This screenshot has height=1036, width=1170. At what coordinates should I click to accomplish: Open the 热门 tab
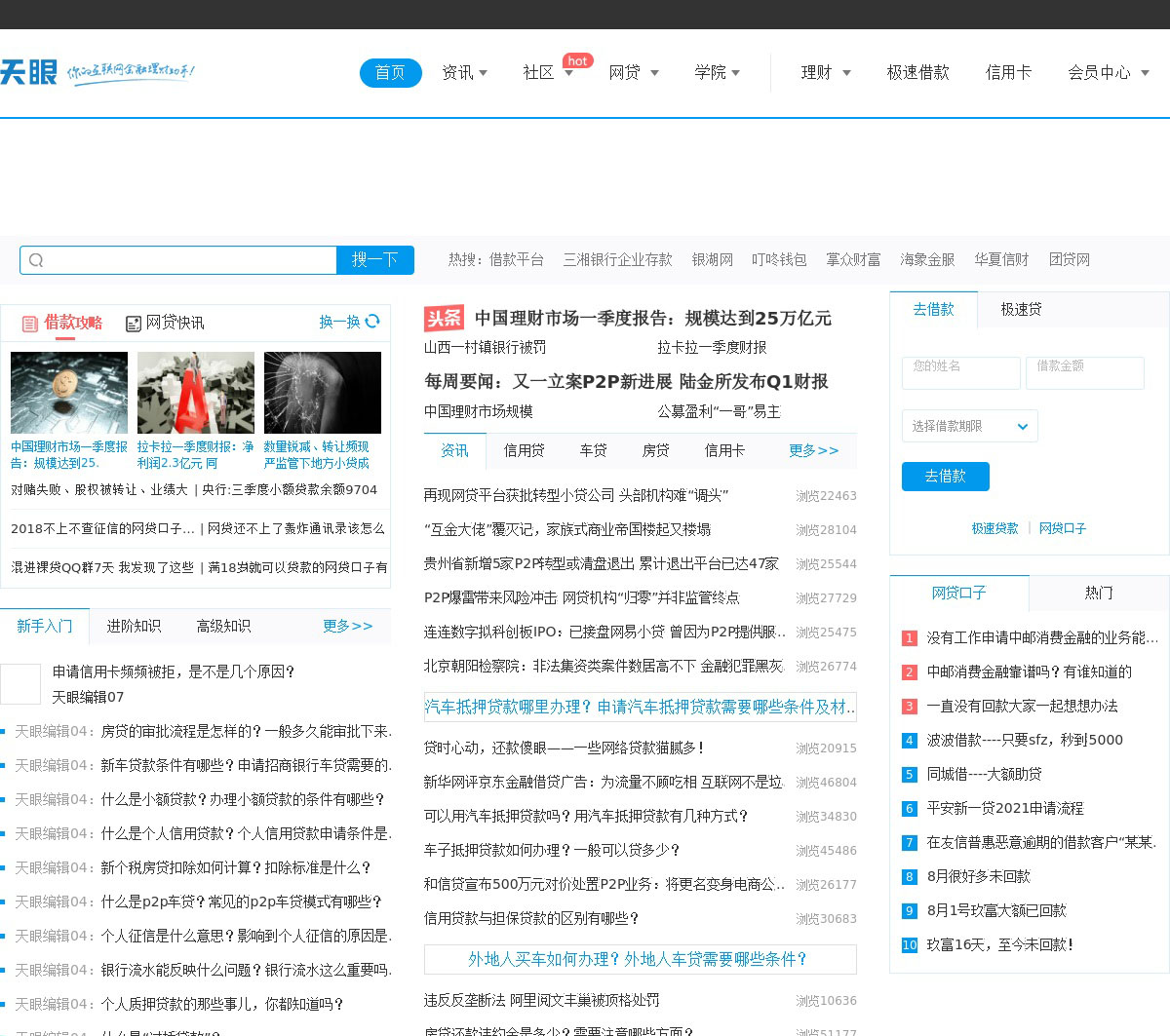pyautogui.click(x=1098, y=593)
